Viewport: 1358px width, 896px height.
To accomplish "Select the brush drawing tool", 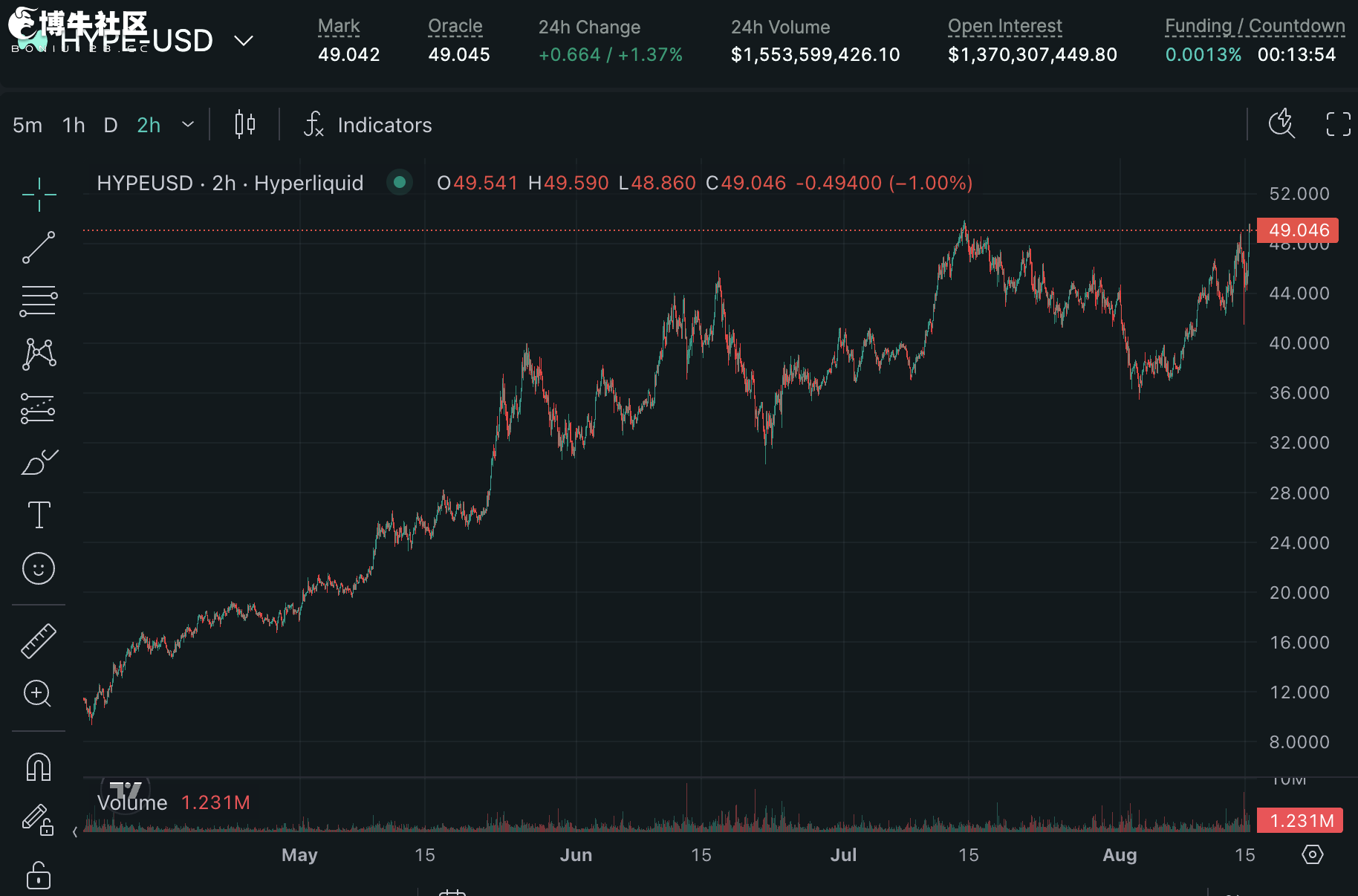I will pyautogui.click(x=39, y=461).
